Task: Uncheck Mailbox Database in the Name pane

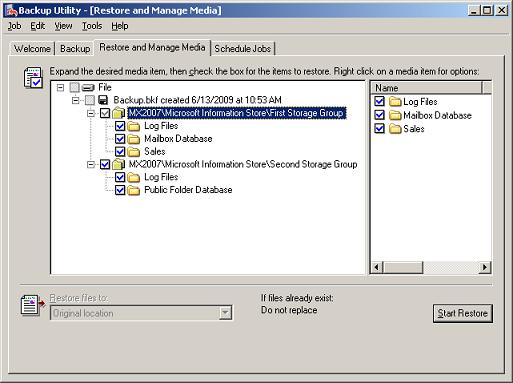Action: tap(379, 115)
